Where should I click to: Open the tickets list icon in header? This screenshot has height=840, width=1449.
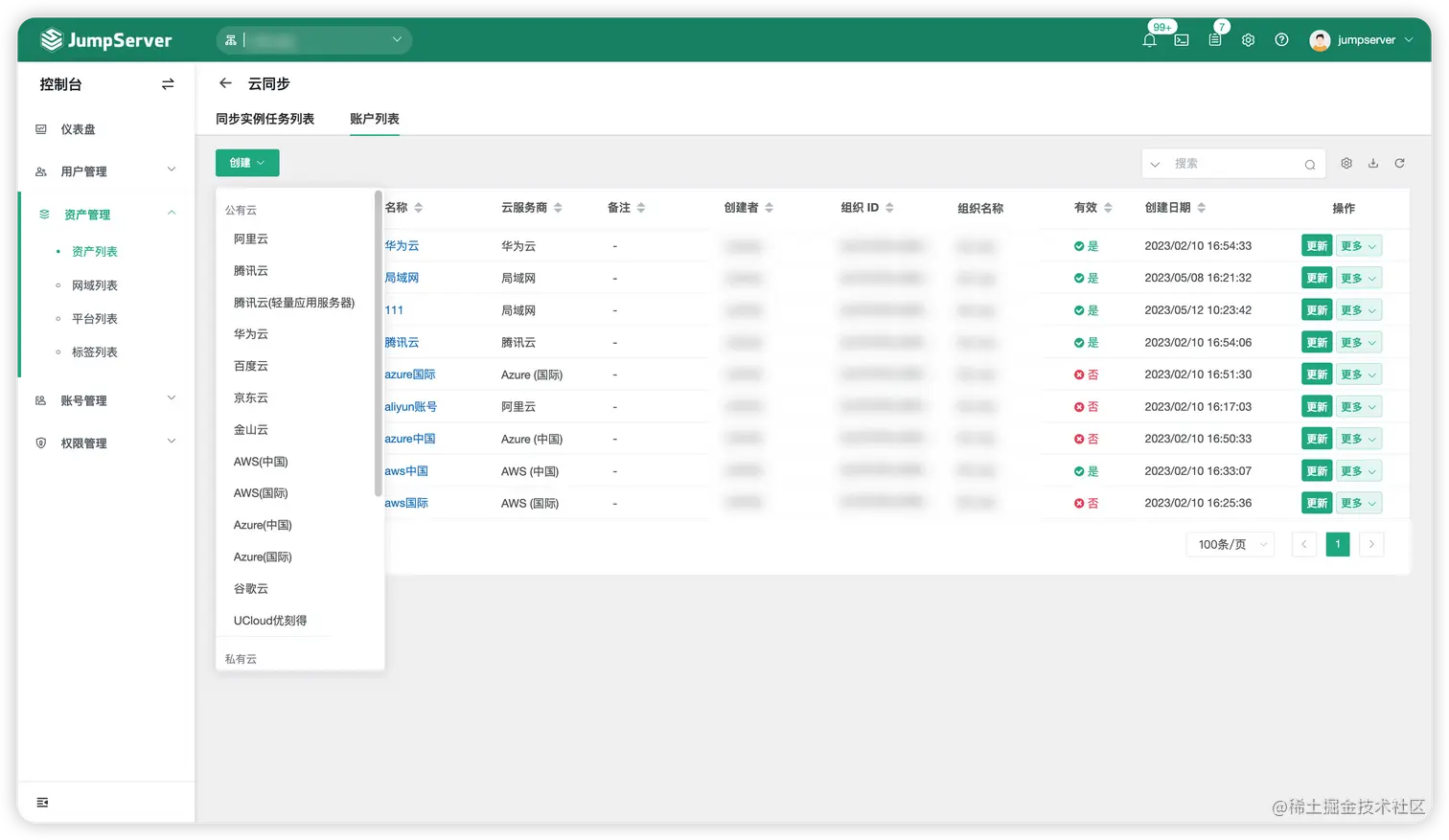pos(1215,40)
